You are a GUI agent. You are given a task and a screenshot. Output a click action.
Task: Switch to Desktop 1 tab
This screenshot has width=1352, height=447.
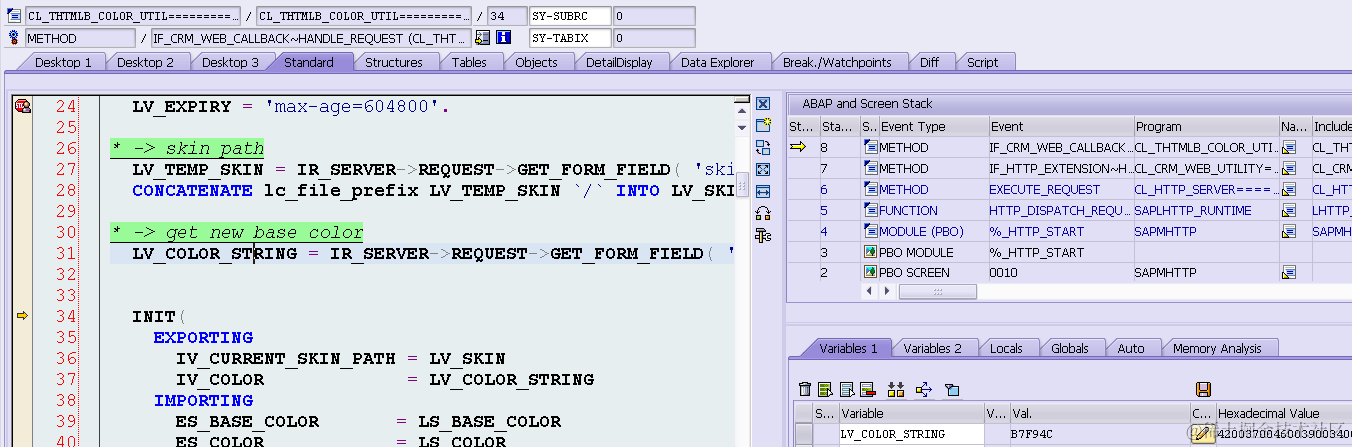point(63,62)
